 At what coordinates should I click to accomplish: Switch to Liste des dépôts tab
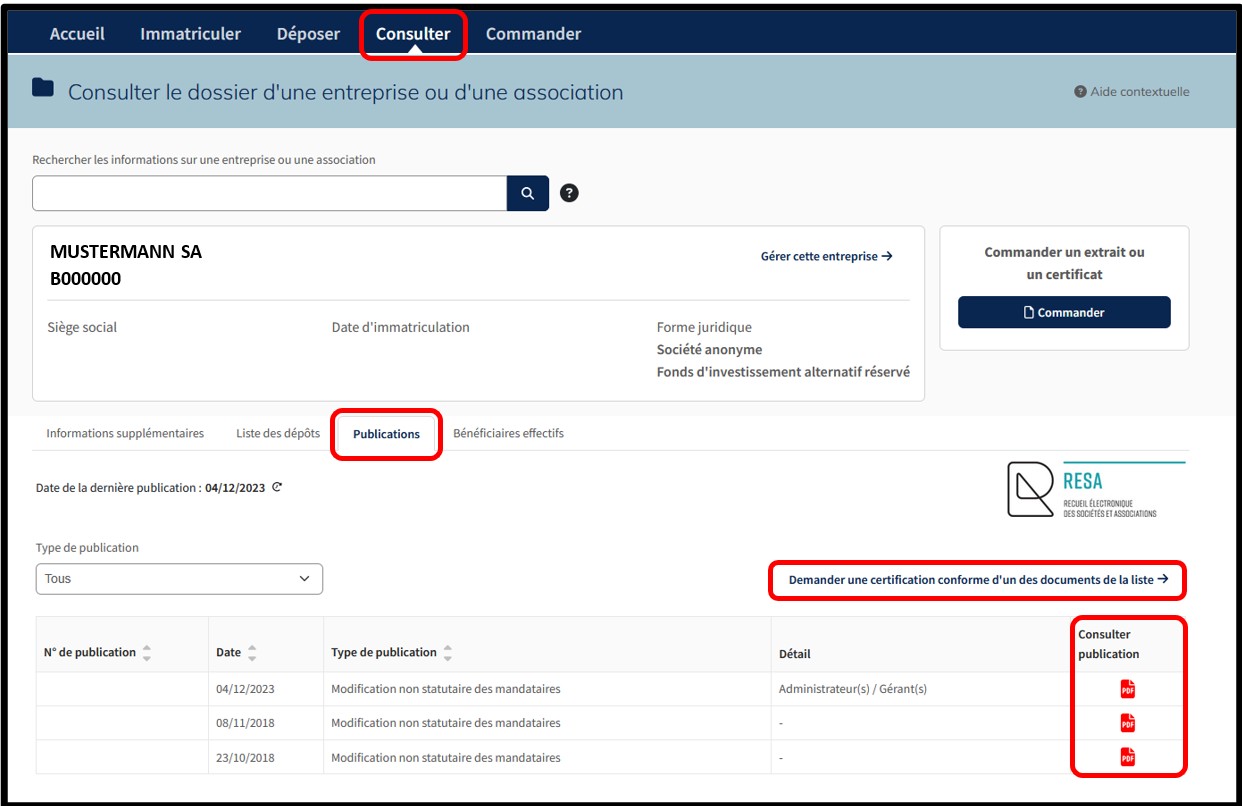click(x=278, y=434)
